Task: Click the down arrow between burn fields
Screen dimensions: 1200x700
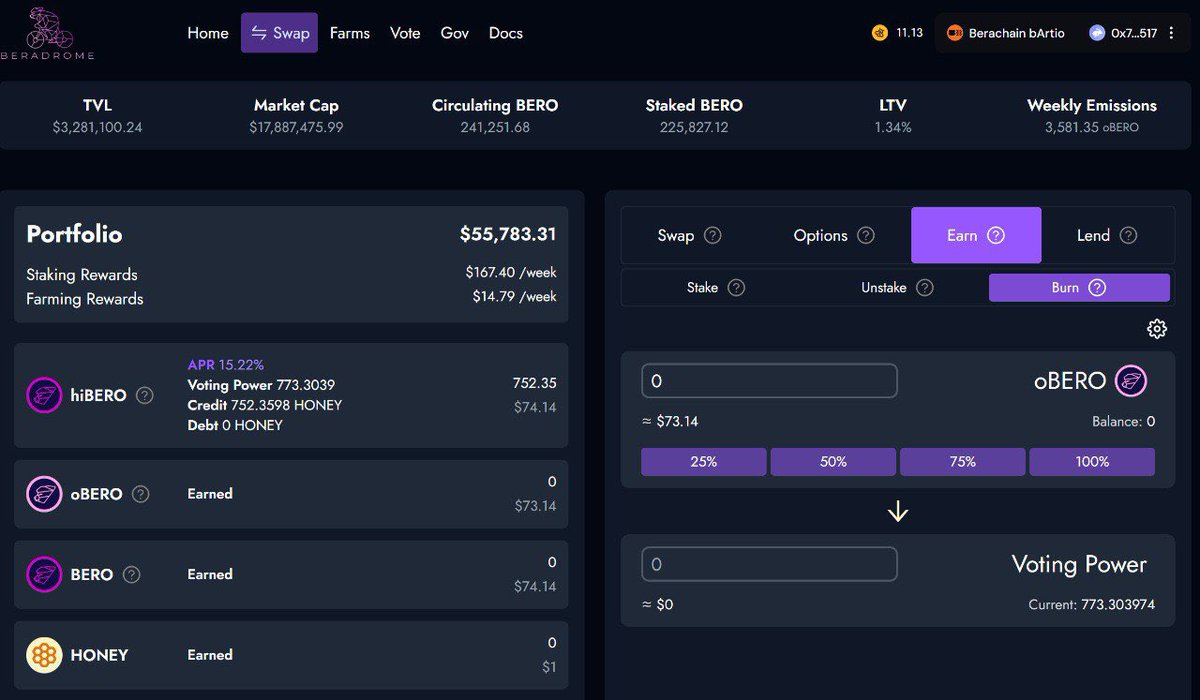Action: pyautogui.click(x=898, y=511)
